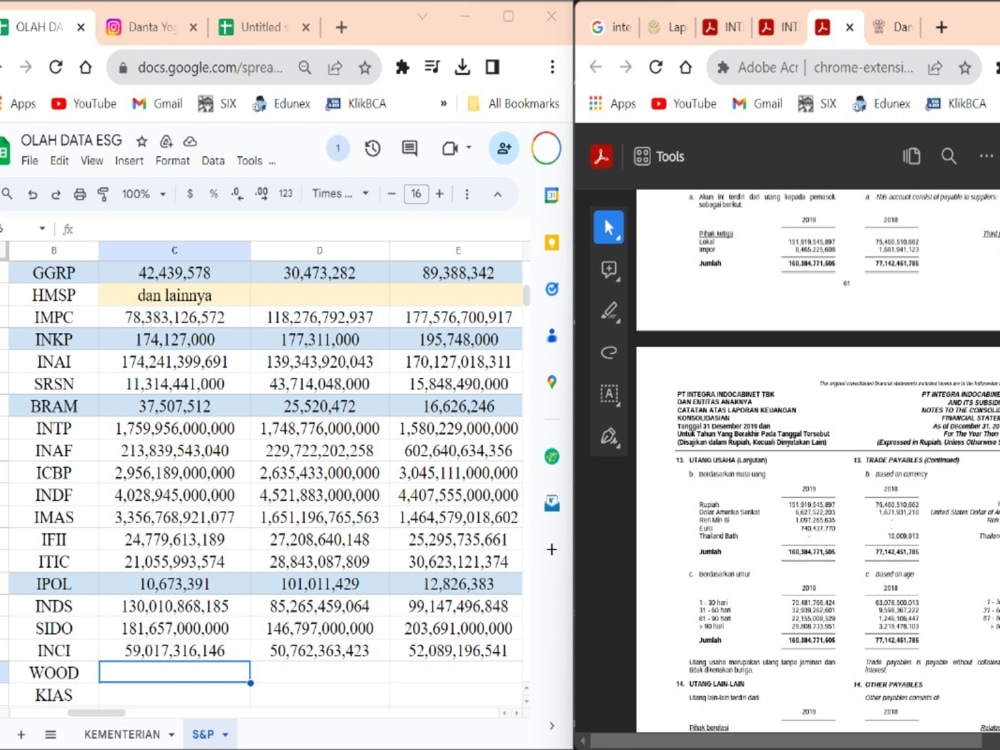Viewport: 1000px width, 750px height.
Task: Click the Share button in Google Sheets
Action: [x=502, y=148]
